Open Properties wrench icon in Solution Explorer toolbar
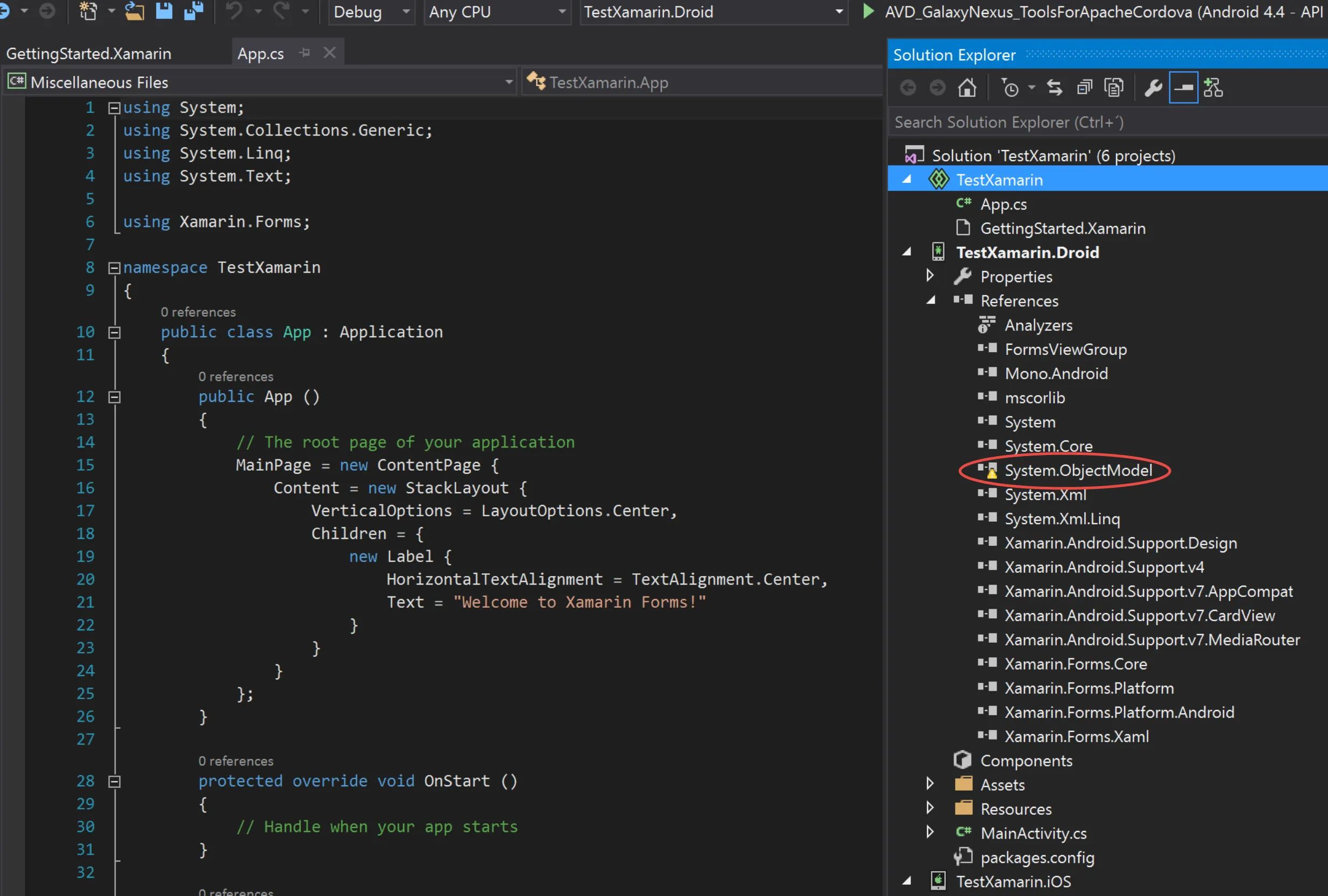 tap(1153, 88)
